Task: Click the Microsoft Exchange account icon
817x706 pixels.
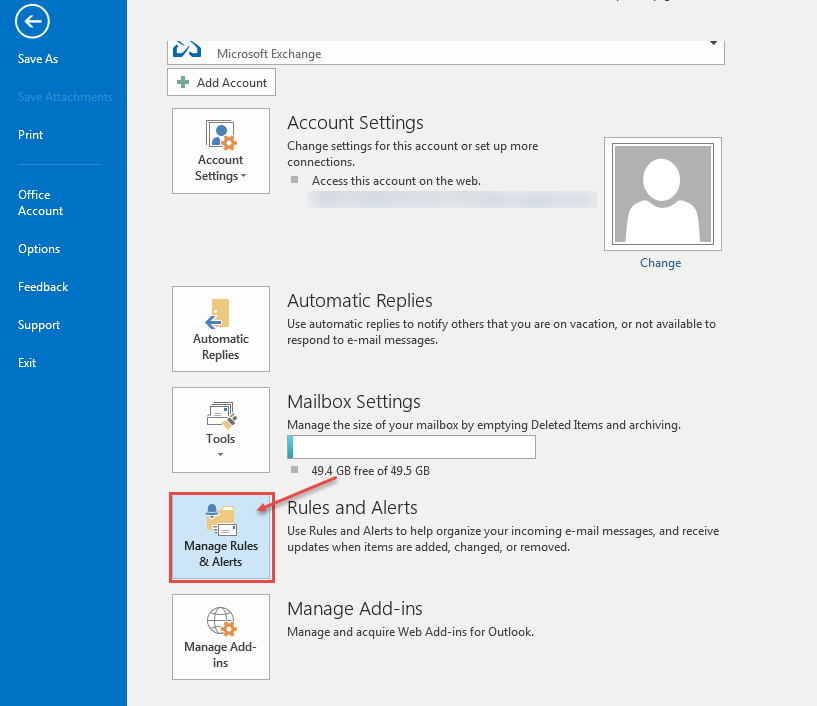Action: tap(188, 46)
